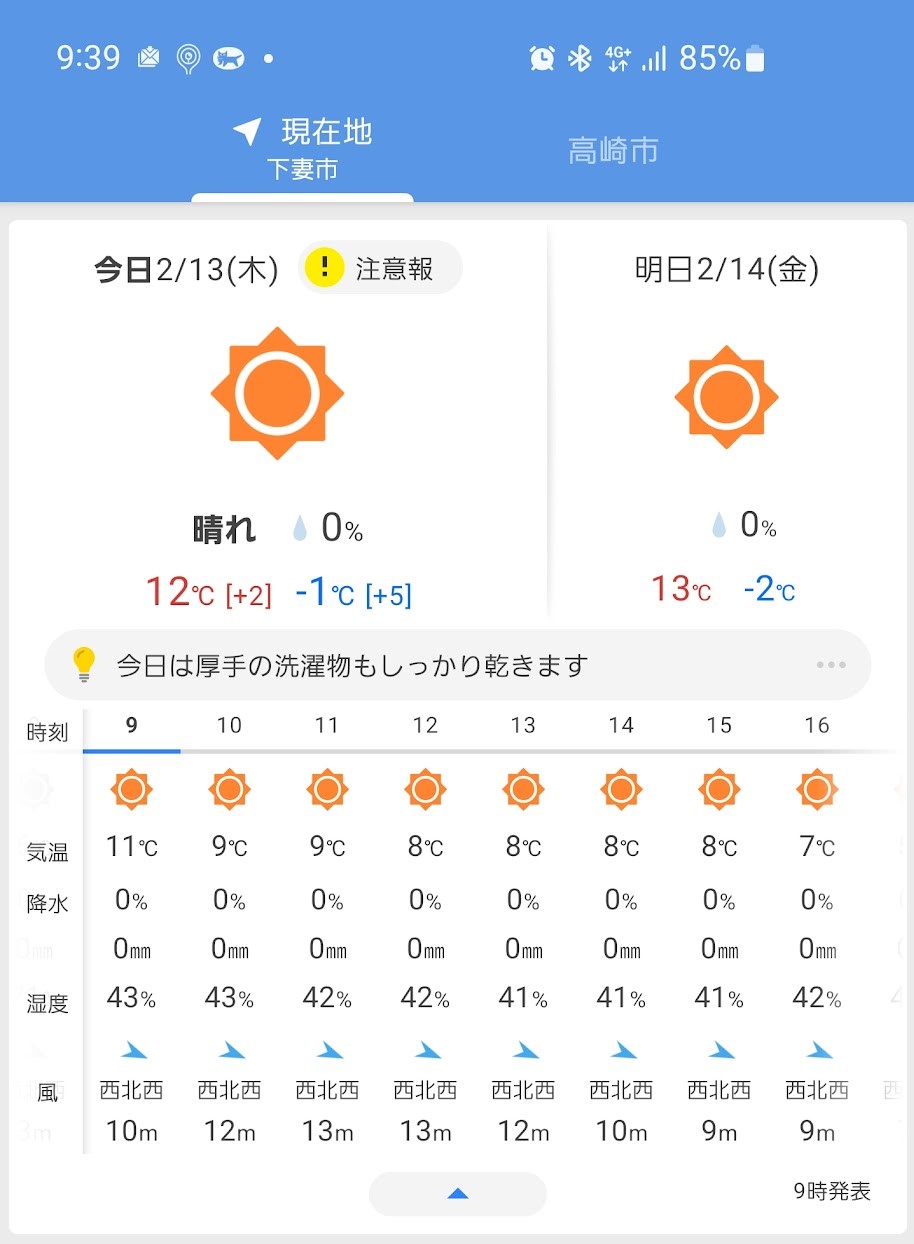Collapse hourly forecast with blue up arrow
Viewport: 914px width, 1244px height.
pos(458,1193)
